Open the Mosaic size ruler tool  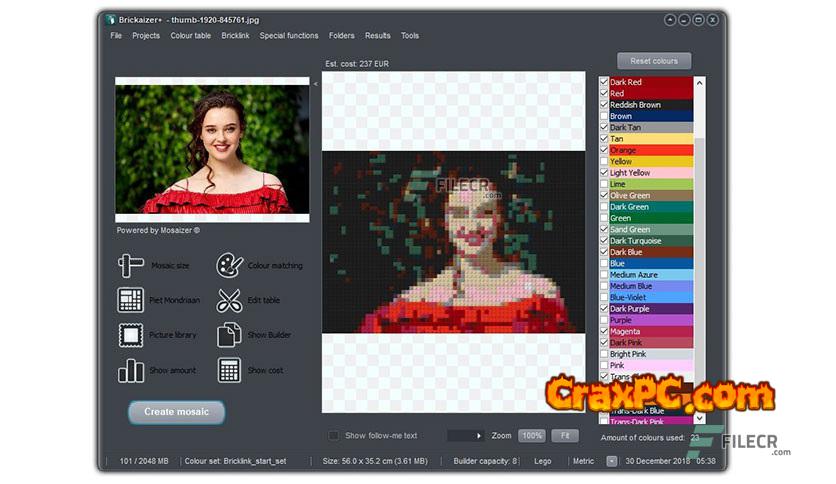click(131, 265)
